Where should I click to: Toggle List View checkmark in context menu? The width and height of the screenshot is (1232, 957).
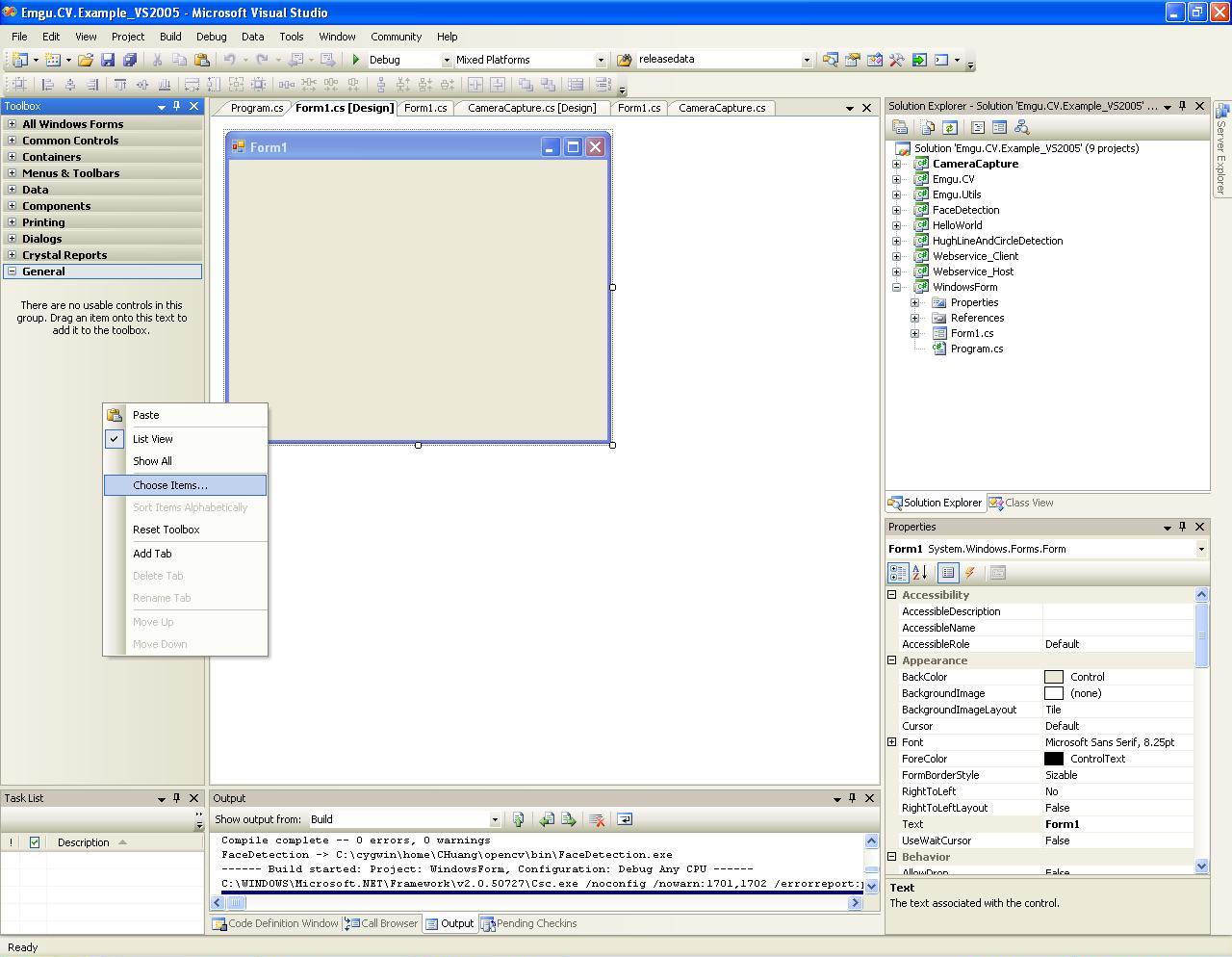[x=114, y=439]
